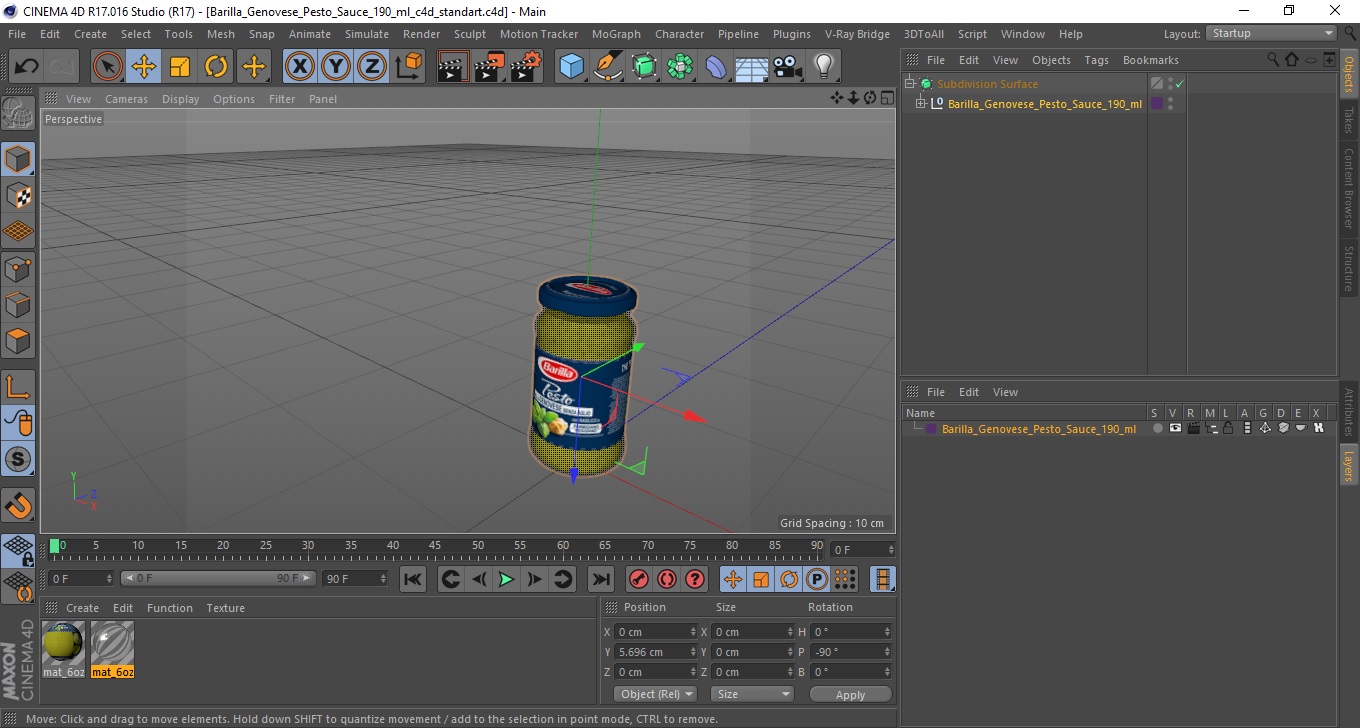Select the spline pen tool icon
Viewport: 1360px width, 728px height.
pos(608,67)
